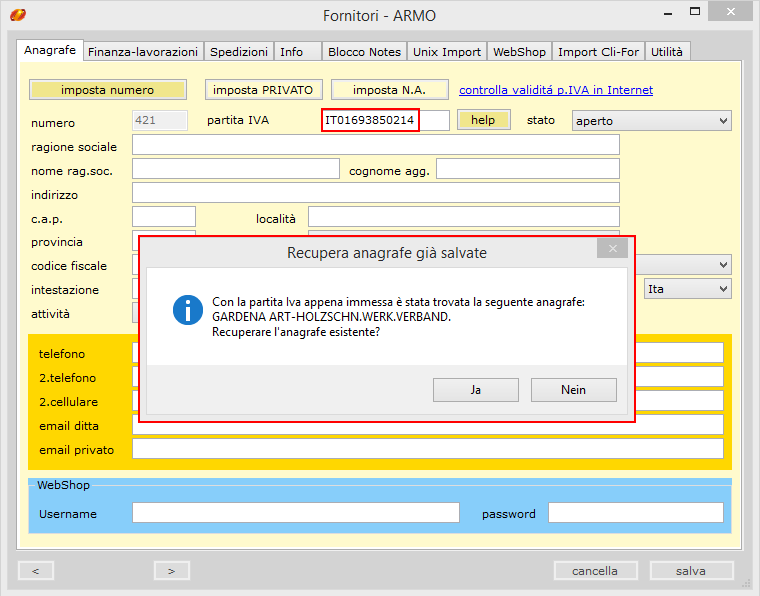The width and height of the screenshot is (760, 596).
Task: Open the stato dropdown showing aperto
Action: (x=651, y=121)
